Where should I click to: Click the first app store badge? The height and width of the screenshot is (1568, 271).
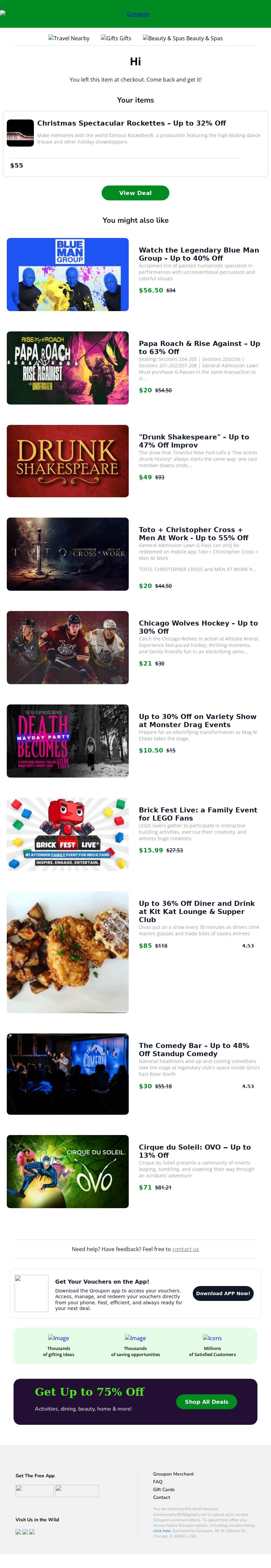(34, 1491)
